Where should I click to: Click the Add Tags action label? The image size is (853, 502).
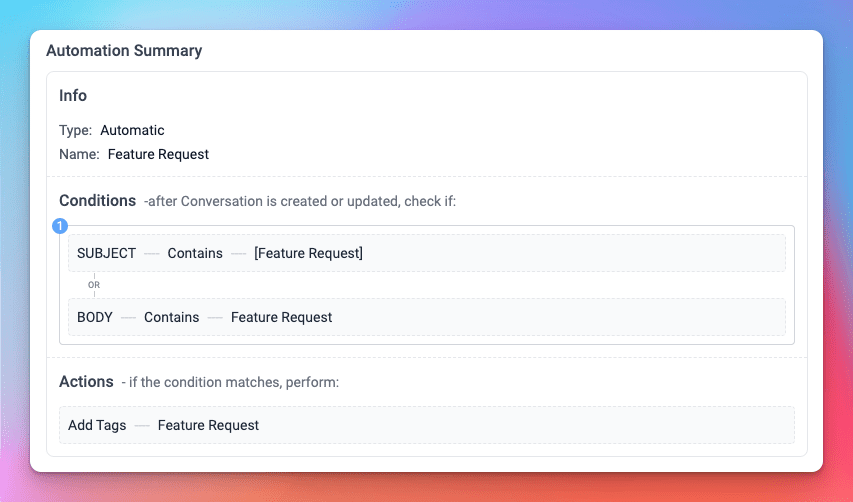(97, 425)
